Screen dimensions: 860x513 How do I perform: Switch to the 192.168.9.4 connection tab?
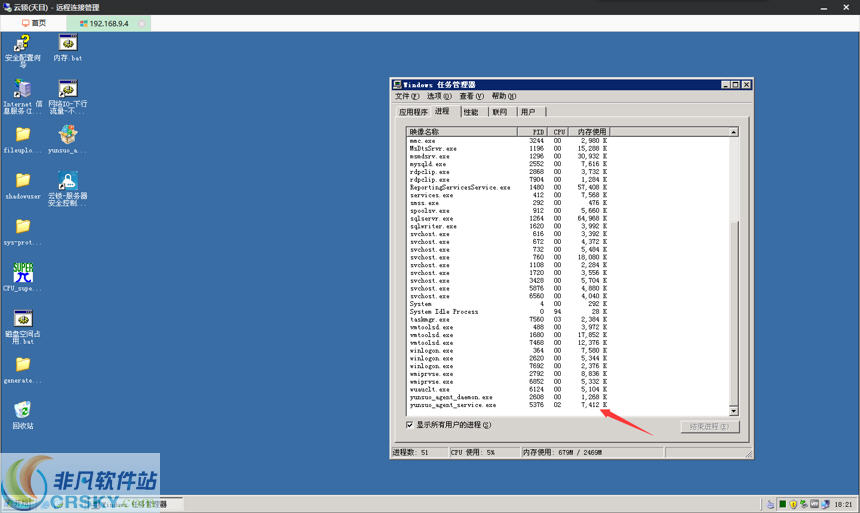pos(112,22)
